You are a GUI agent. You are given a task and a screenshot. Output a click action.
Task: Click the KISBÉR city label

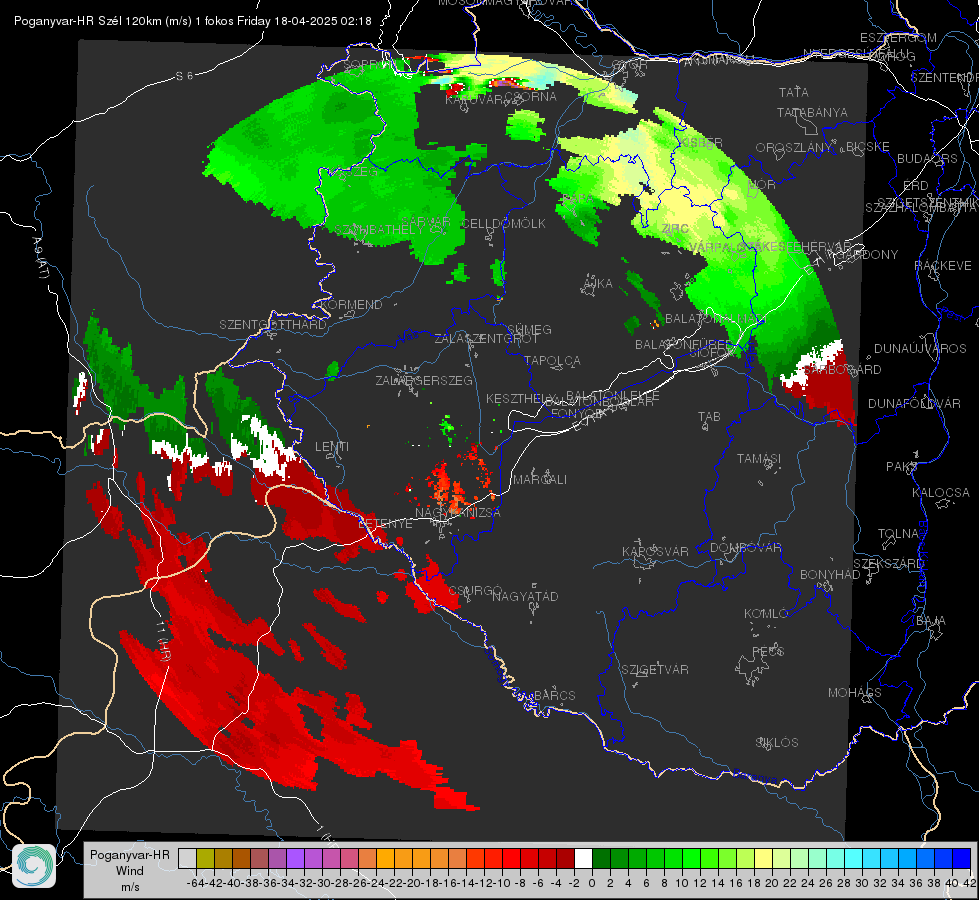point(701,143)
